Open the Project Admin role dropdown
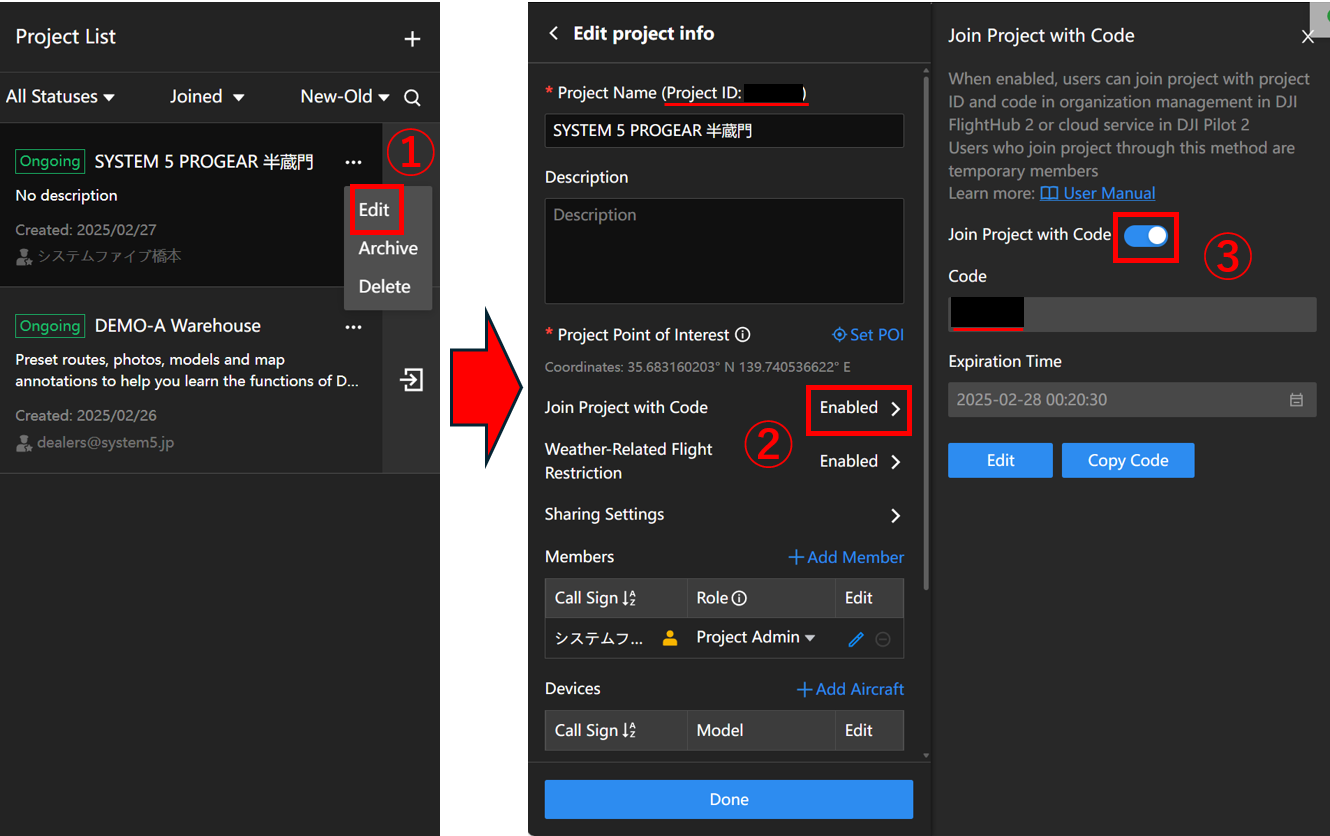 point(756,637)
